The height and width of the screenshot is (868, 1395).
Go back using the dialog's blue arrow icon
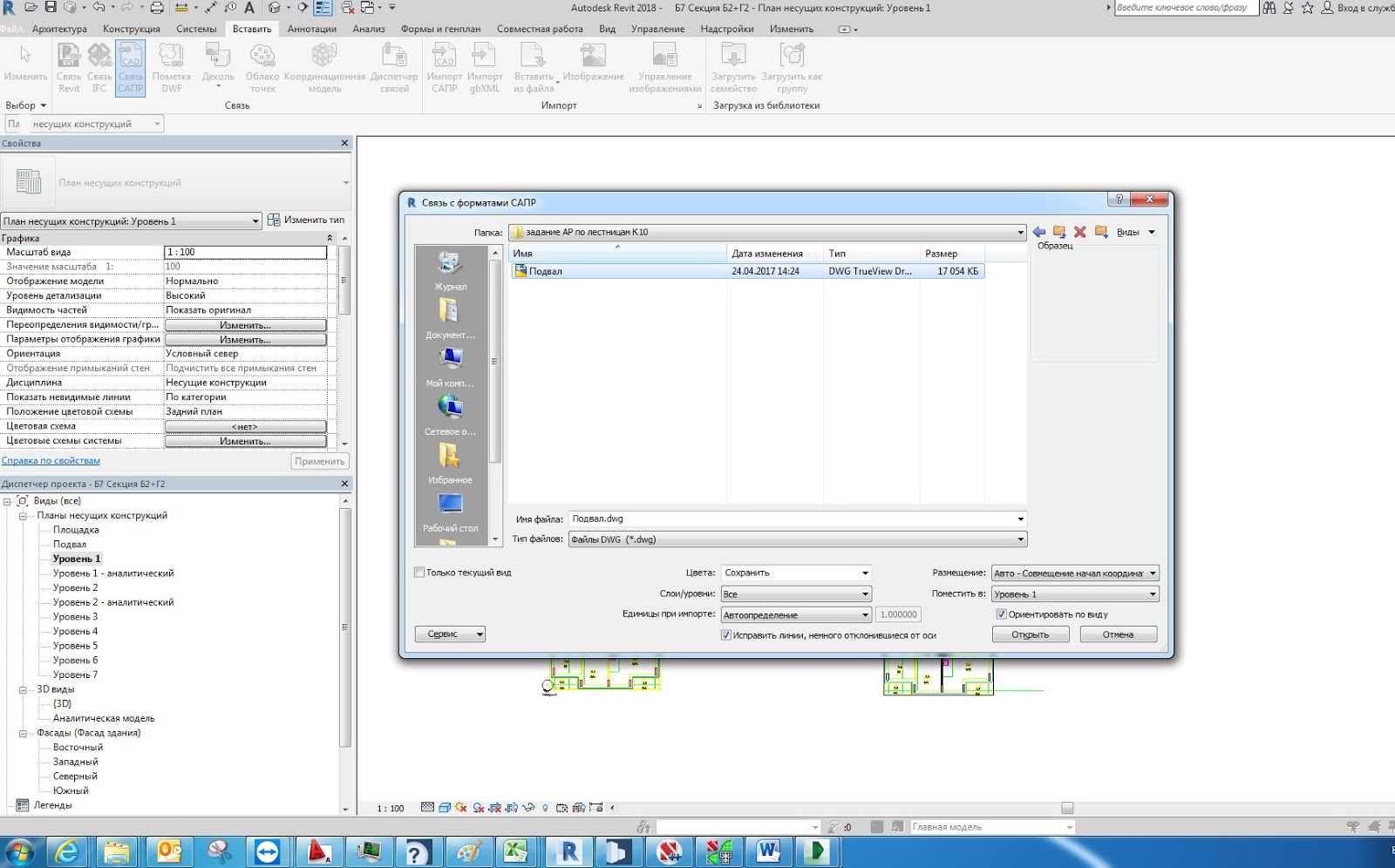click(1039, 232)
